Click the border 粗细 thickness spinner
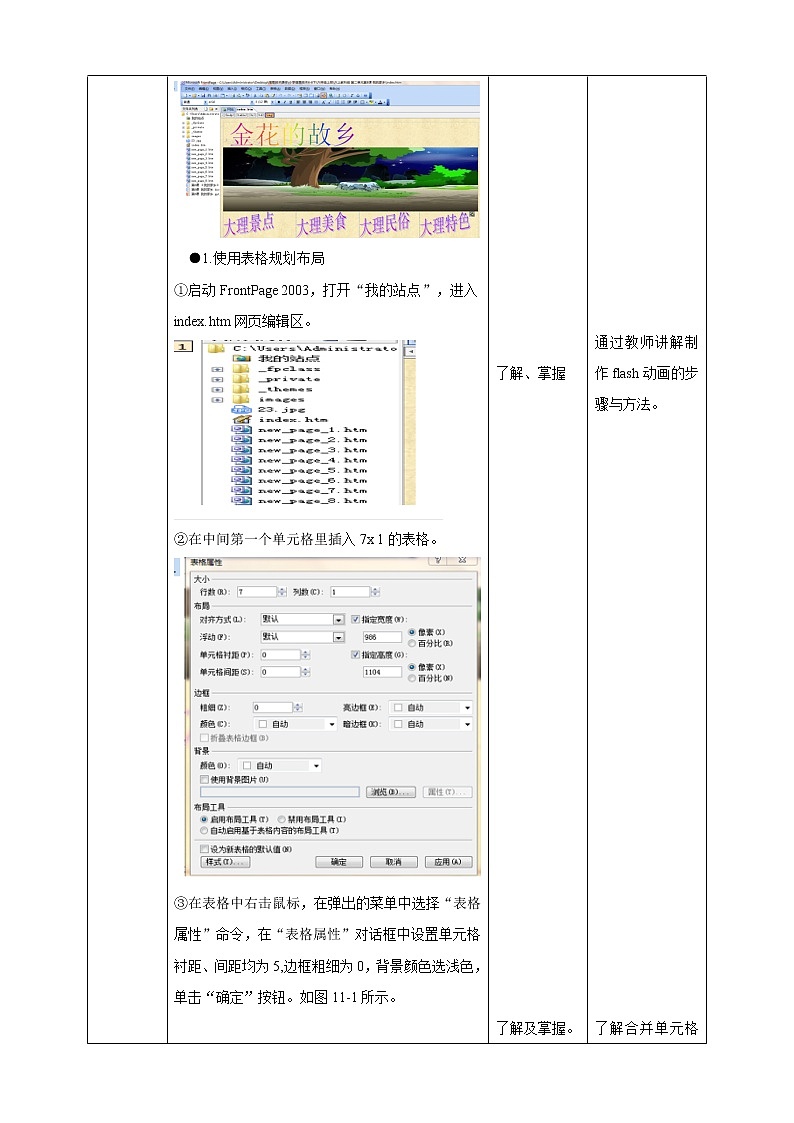This screenshot has width=794, height=1123. pyautogui.click(x=298, y=708)
